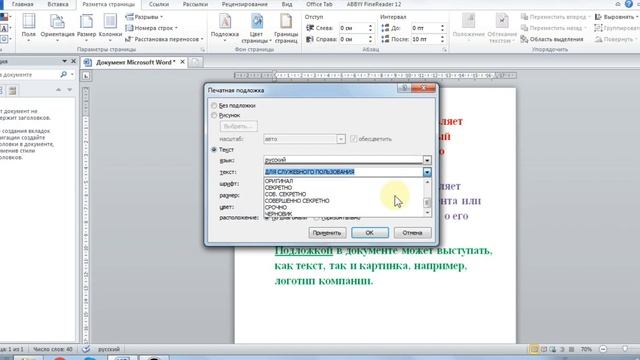Click the Положение icon
Image resolution: width=640 pixels, height=360 pixels.
469,27
